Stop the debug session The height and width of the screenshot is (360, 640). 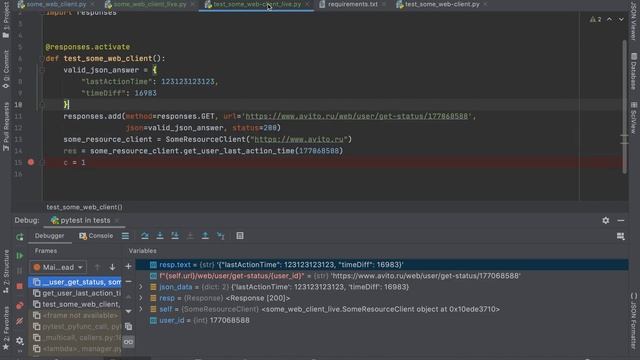[x=20, y=287]
